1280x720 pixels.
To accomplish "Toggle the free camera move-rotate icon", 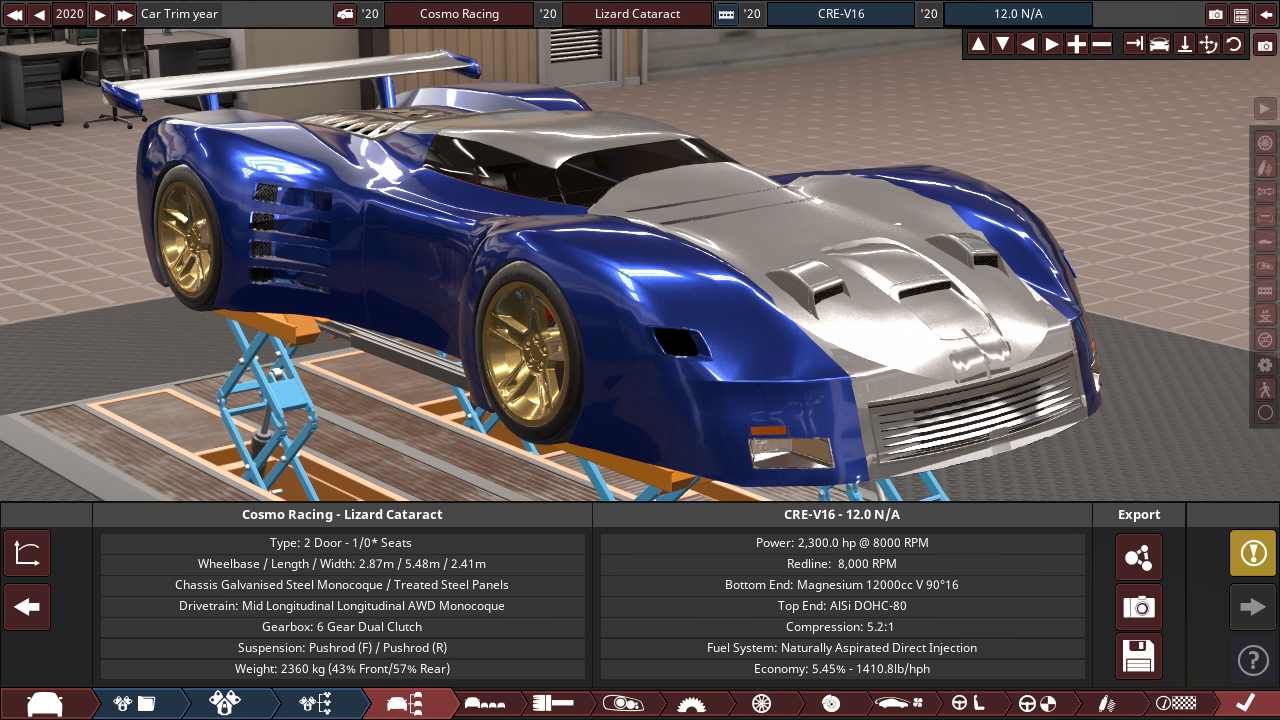I will click(x=1209, y=44).
